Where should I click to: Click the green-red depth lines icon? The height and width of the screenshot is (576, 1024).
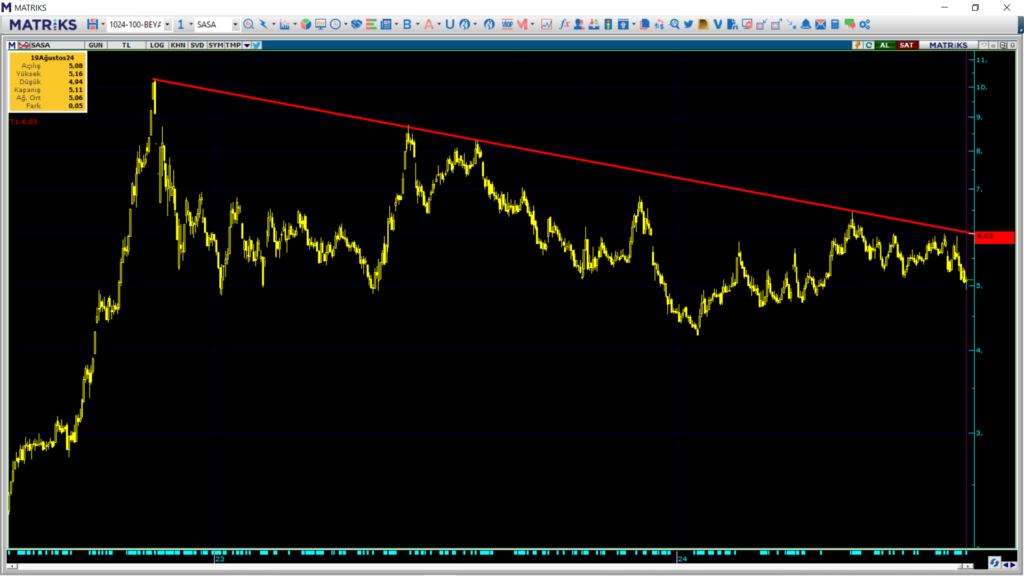371,24
